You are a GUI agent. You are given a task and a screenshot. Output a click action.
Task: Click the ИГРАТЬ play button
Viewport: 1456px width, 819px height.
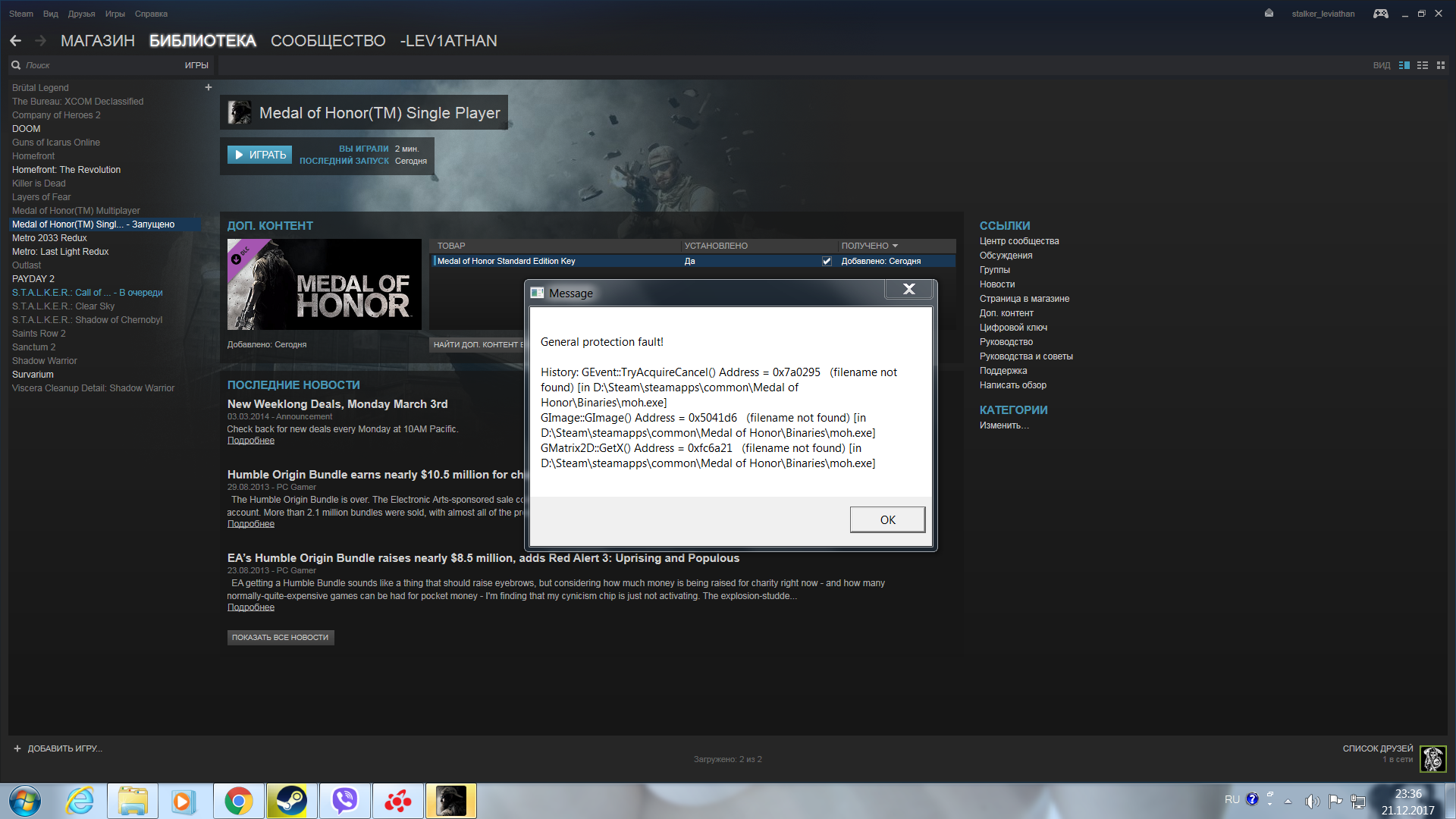(259, 155)
